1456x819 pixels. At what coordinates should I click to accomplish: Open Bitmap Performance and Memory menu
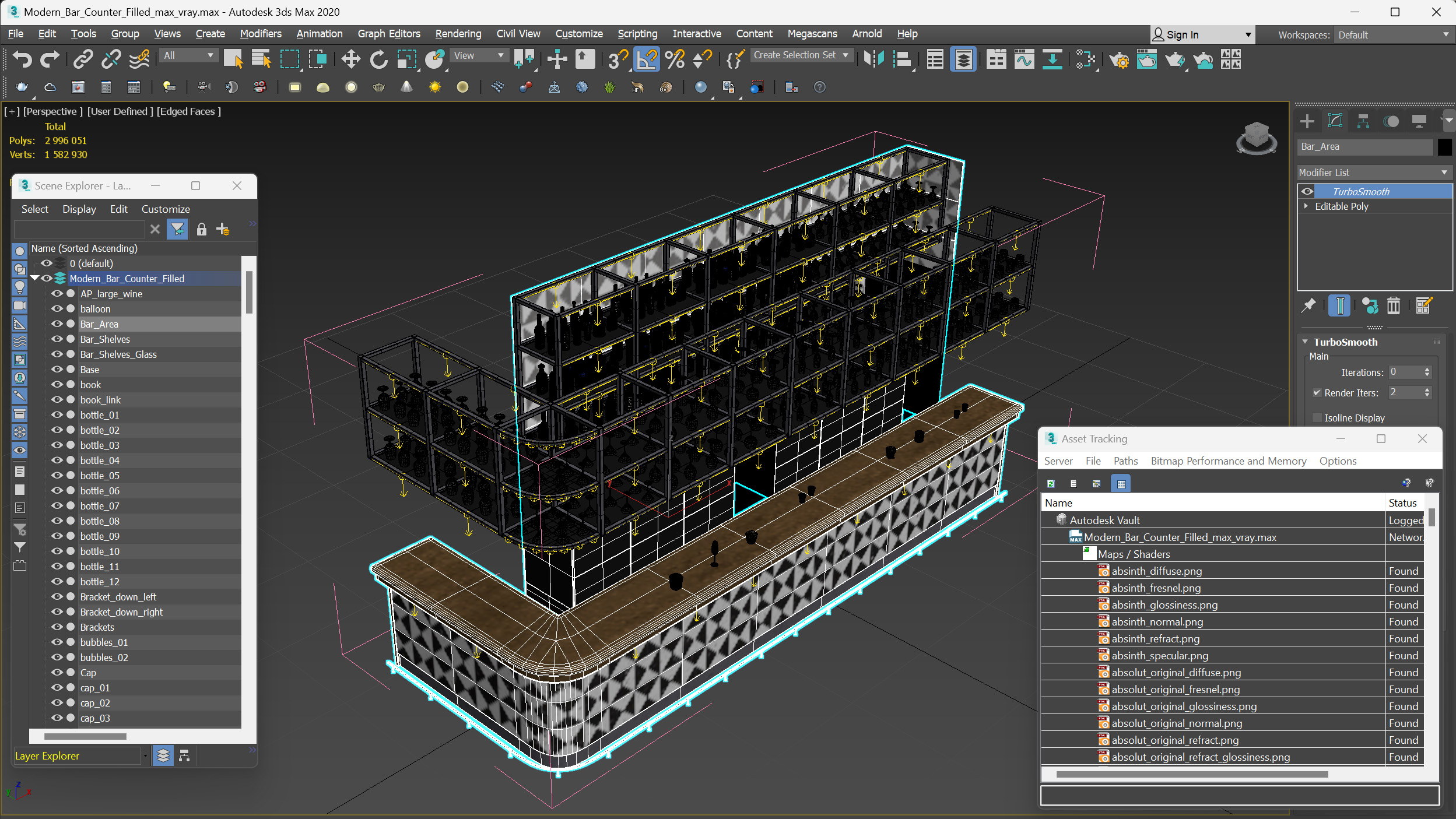(1228, 461)
